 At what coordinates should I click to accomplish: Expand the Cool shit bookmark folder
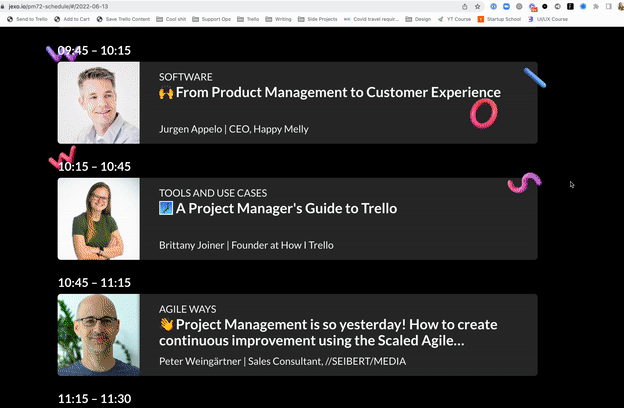pyautogui.click(x=171, y=19)
